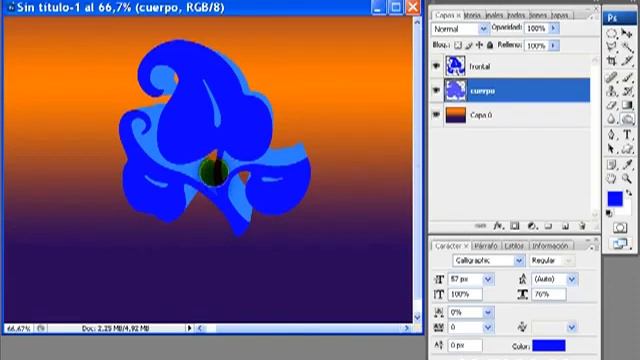Select the Hand tool
This screenshot has height=360, width=640.
(x=611, y=178)
